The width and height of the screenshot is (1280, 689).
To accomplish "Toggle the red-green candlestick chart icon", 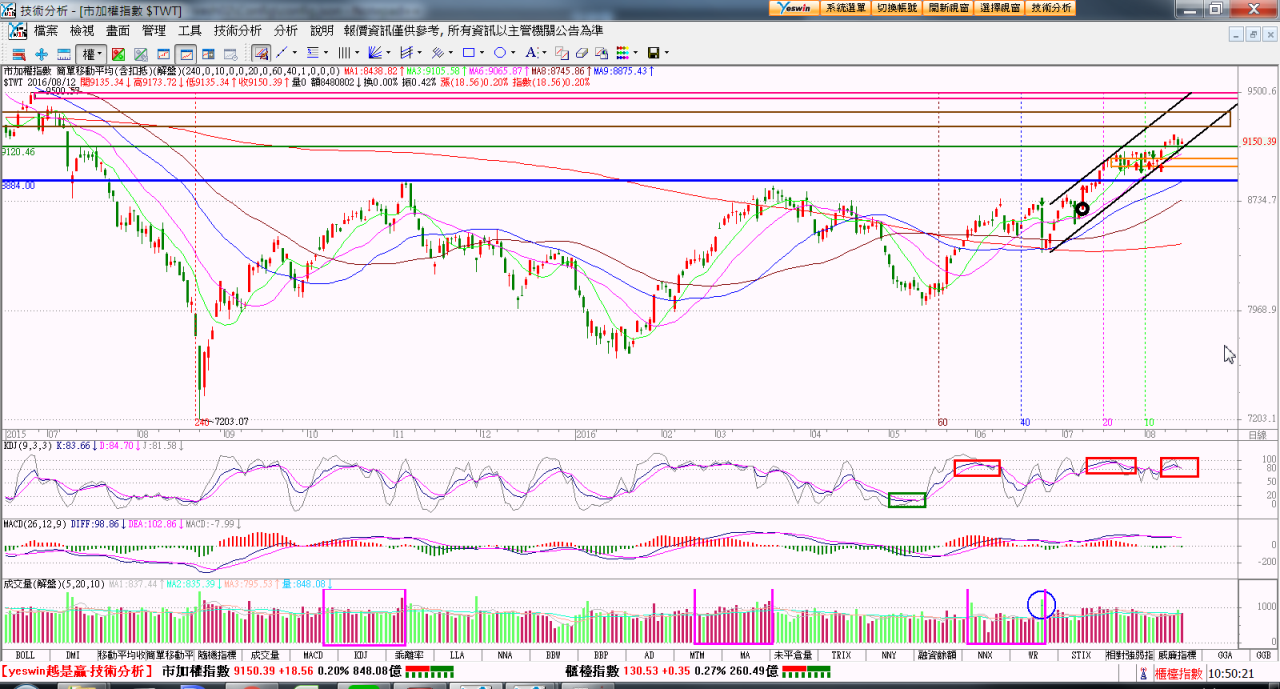I will 118,53.
